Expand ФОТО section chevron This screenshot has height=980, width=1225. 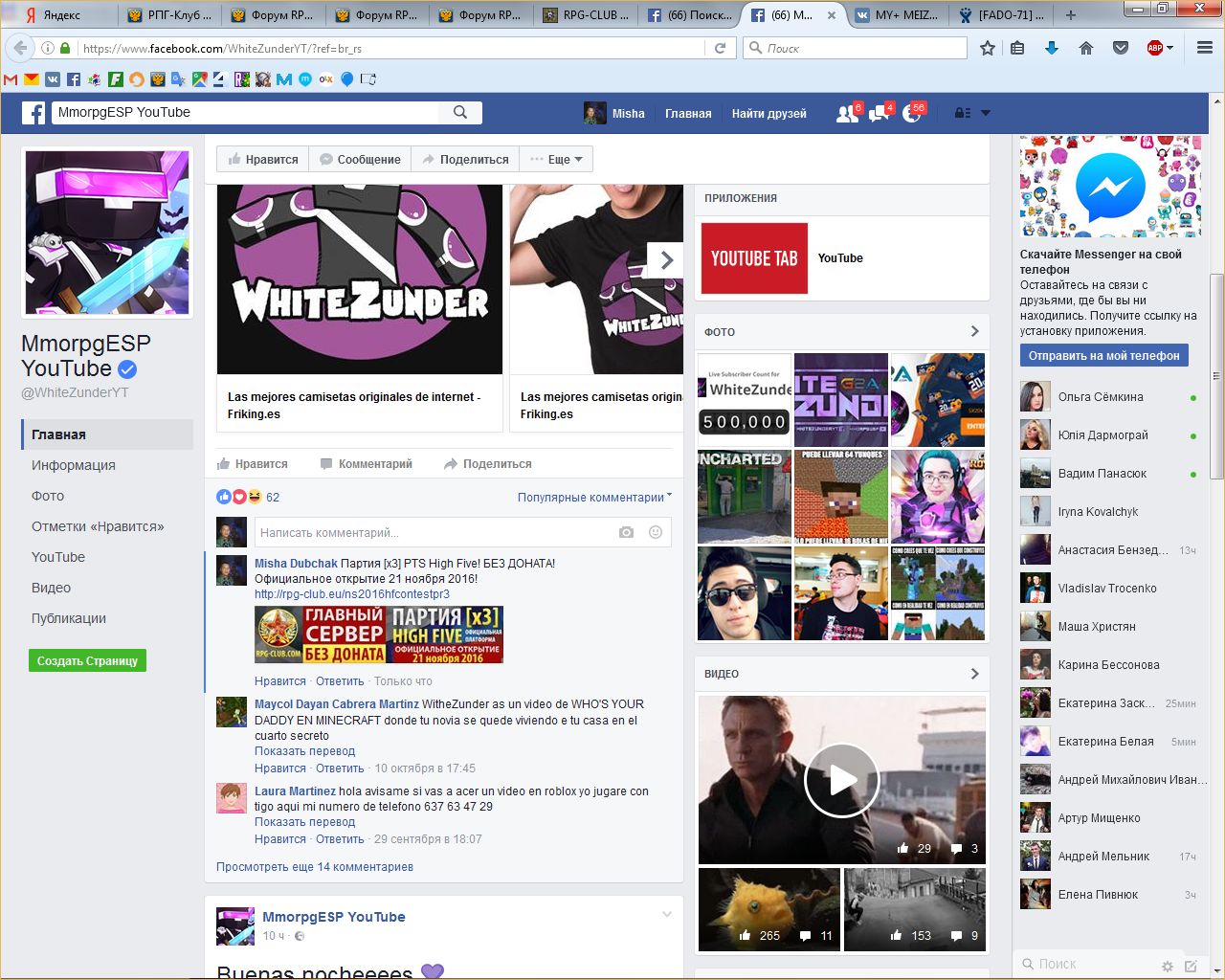pyautogui.click(x=974, y=331)
